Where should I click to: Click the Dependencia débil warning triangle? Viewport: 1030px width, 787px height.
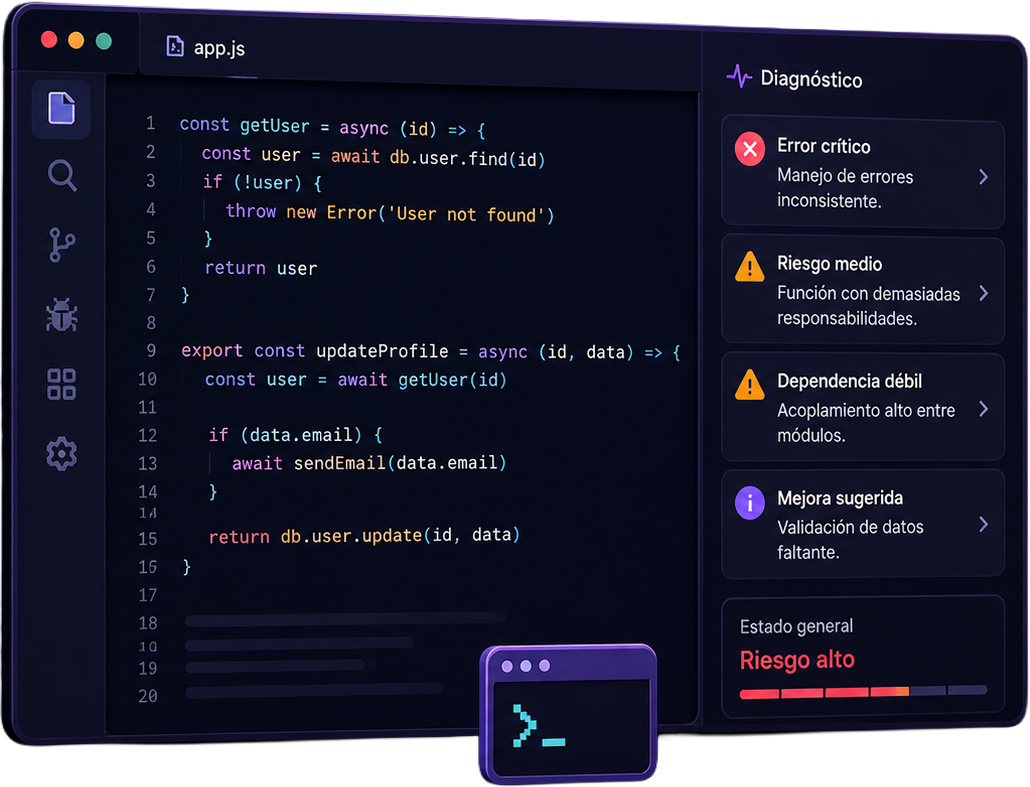coord(750,385)
